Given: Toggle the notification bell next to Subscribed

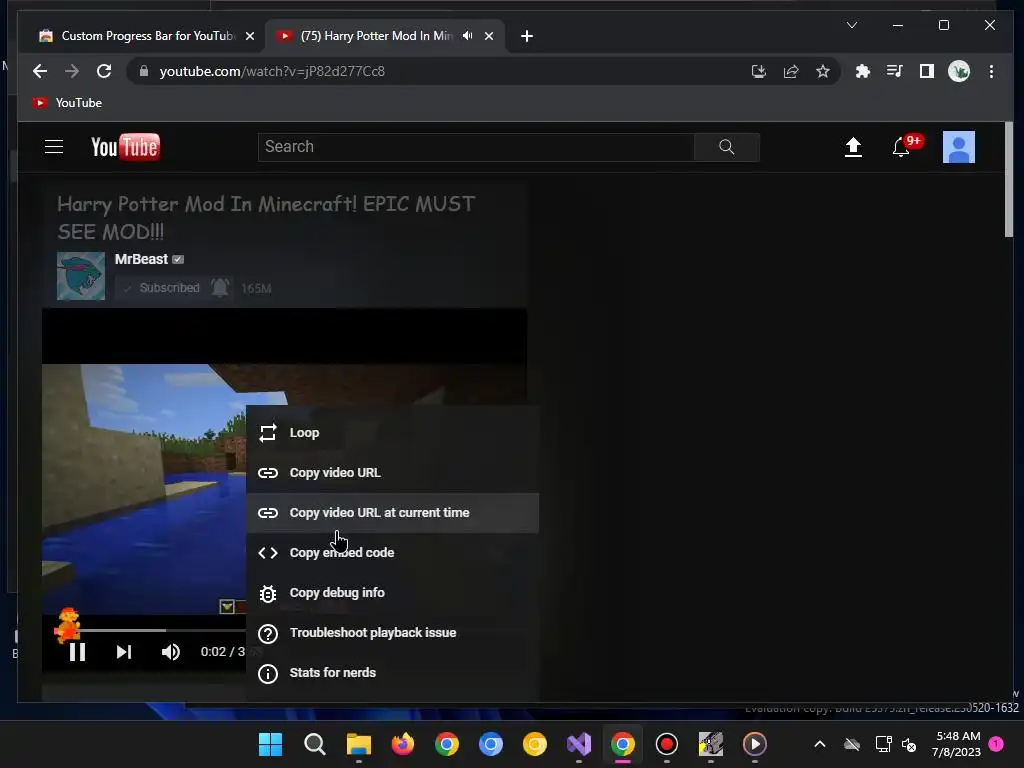Looking at the screenshot, I should click(220, 287).
